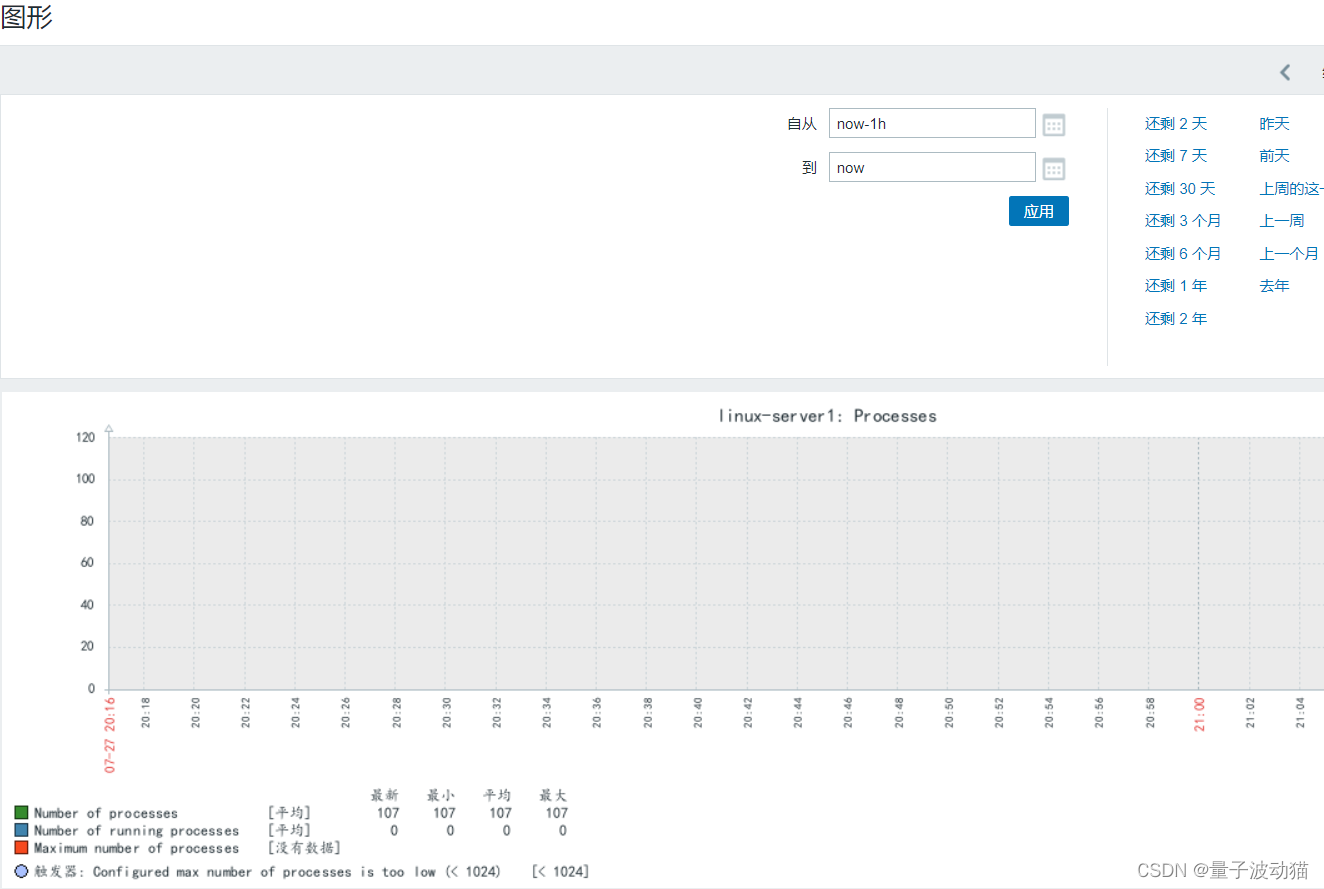This screenshot has height=889, width=1324.
Task: Open calendar picker for the From field
Action: (1054, 125)
